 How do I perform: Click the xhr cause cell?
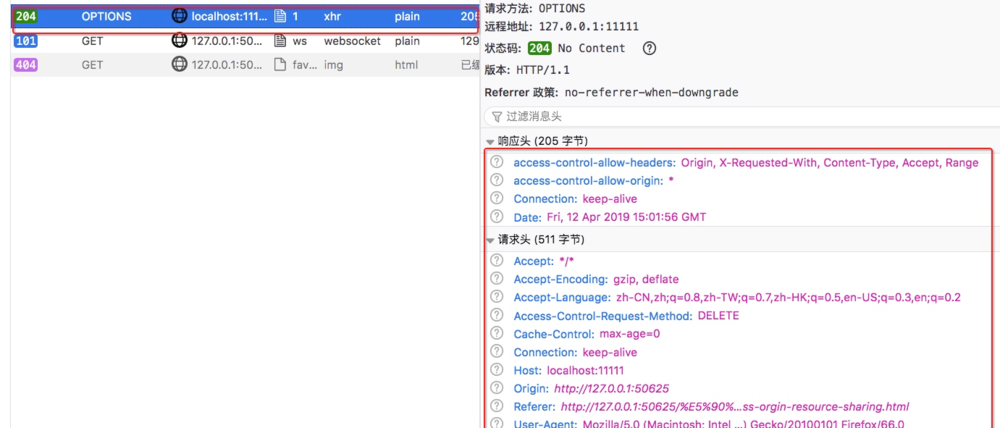[x=332, y=17]
